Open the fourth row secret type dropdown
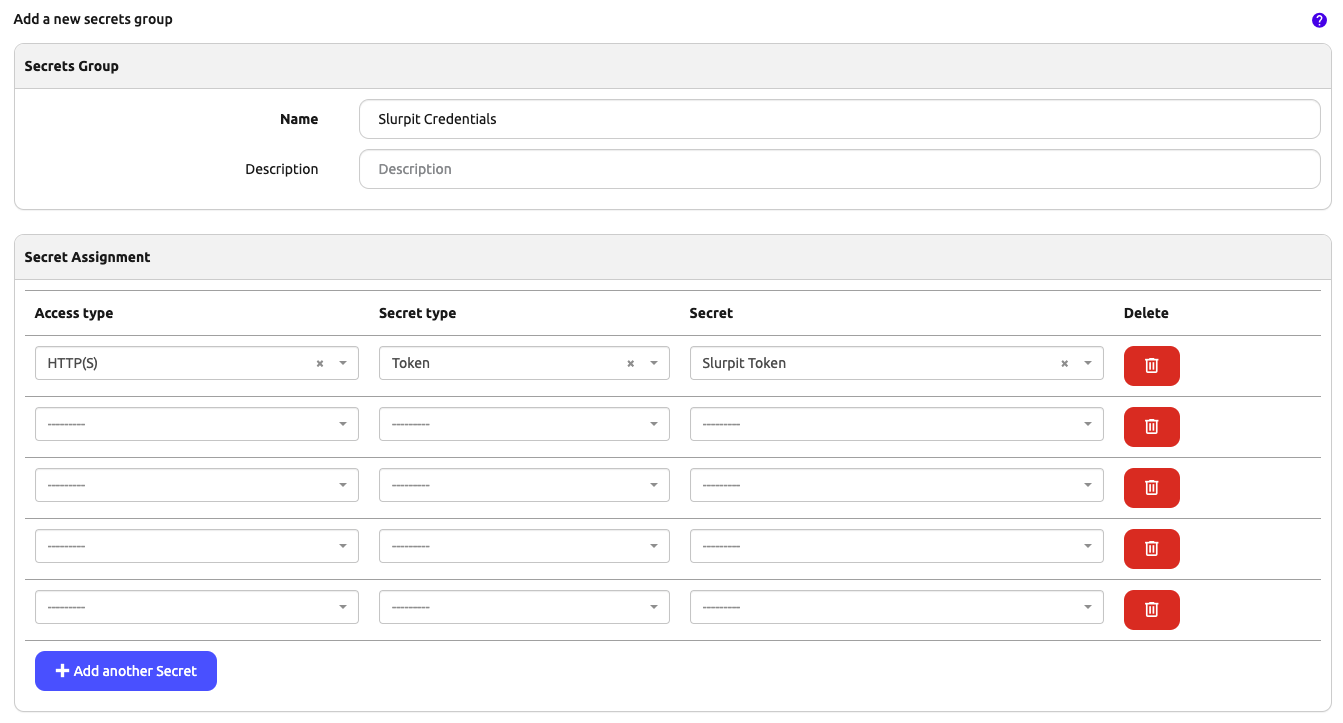This screenshot has width=1343, height=723. 524,546
